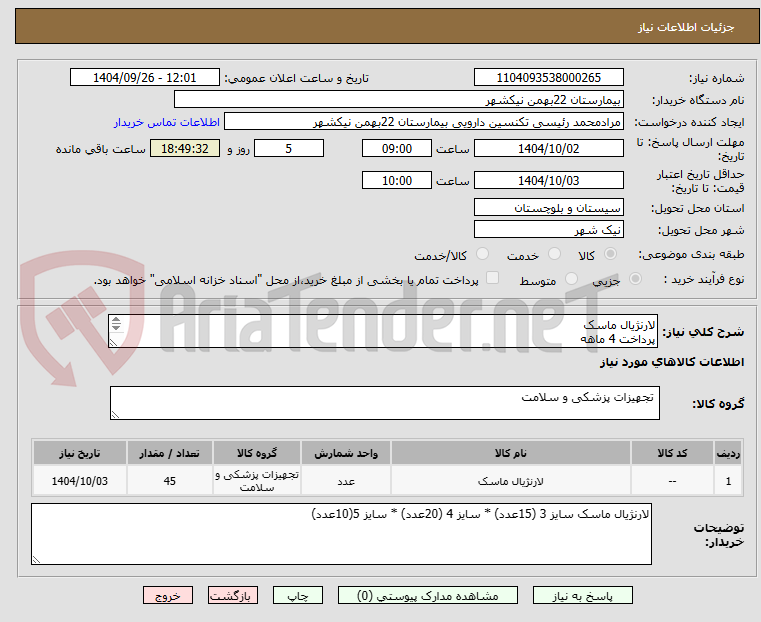The image size is (761, 622).
Task: Click the پاسخ به نیاز button
Action: 582,596
